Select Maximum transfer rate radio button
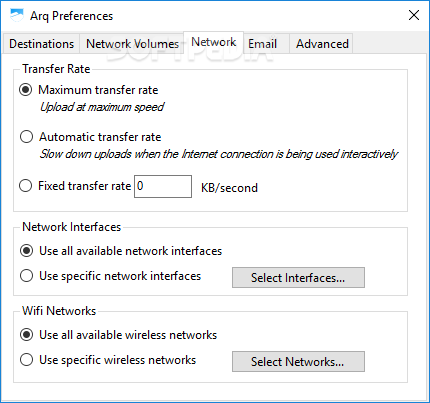 click(26, 90)
